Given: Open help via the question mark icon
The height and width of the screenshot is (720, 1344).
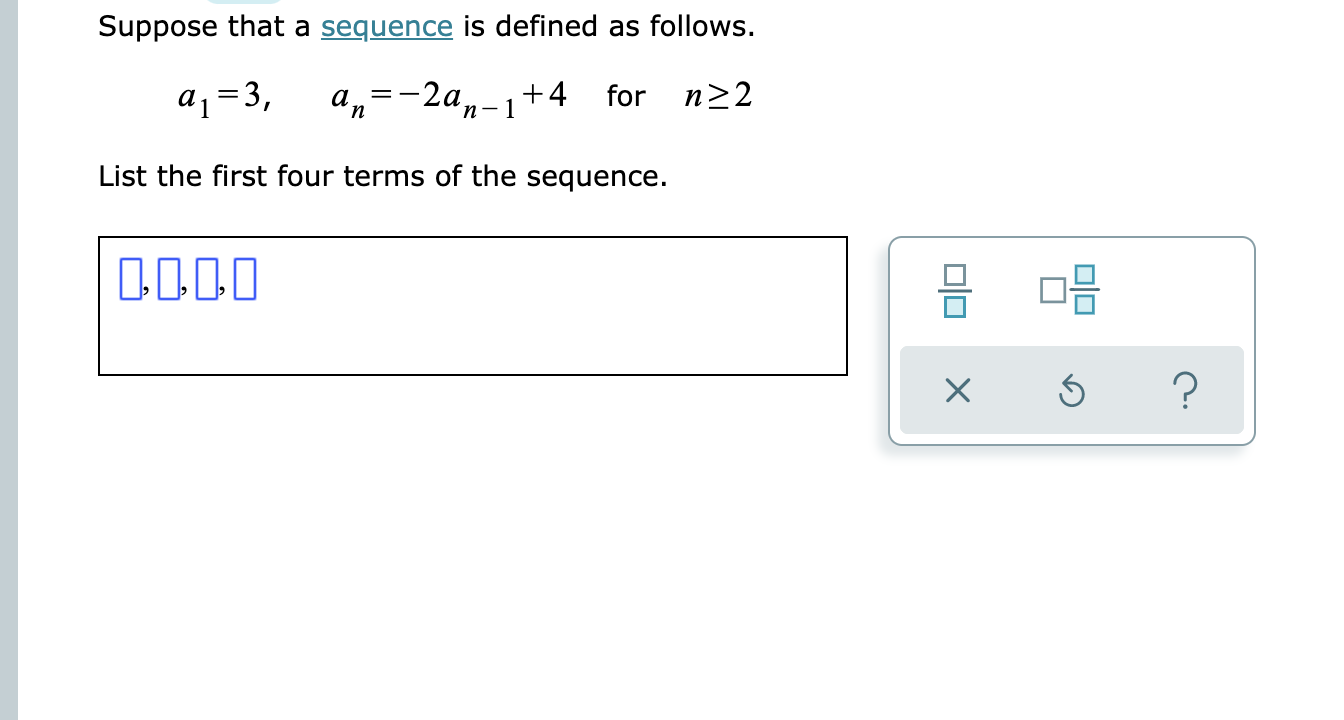Looking at the screenshot, I should (1185, 391).
